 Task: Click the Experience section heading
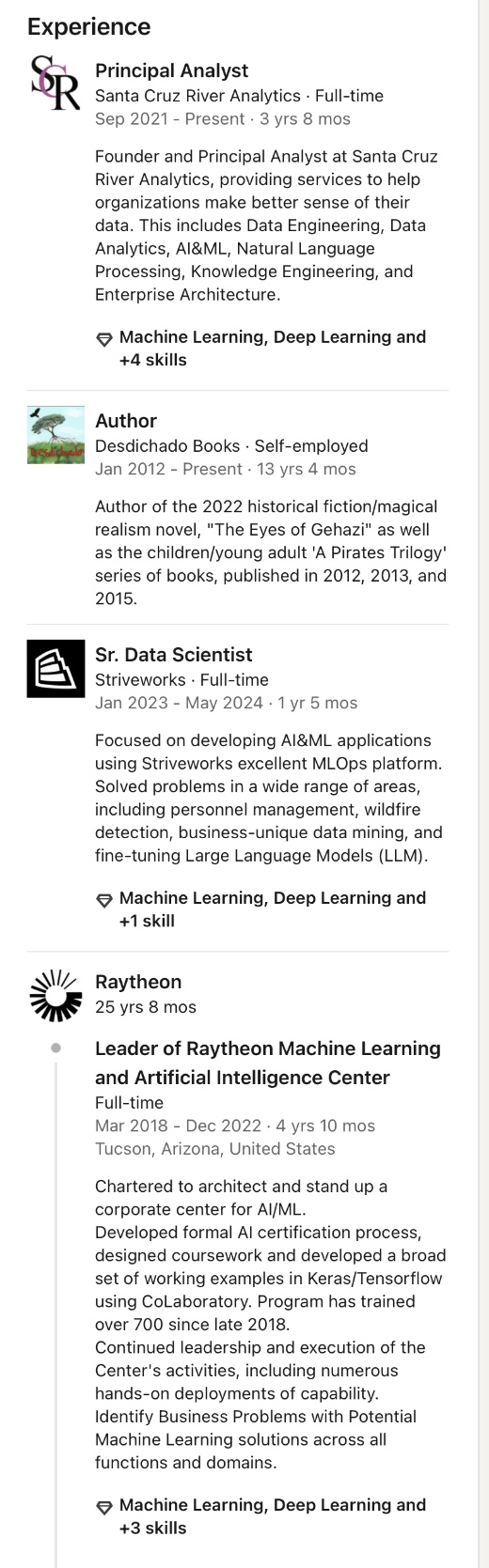coord(88,26)
